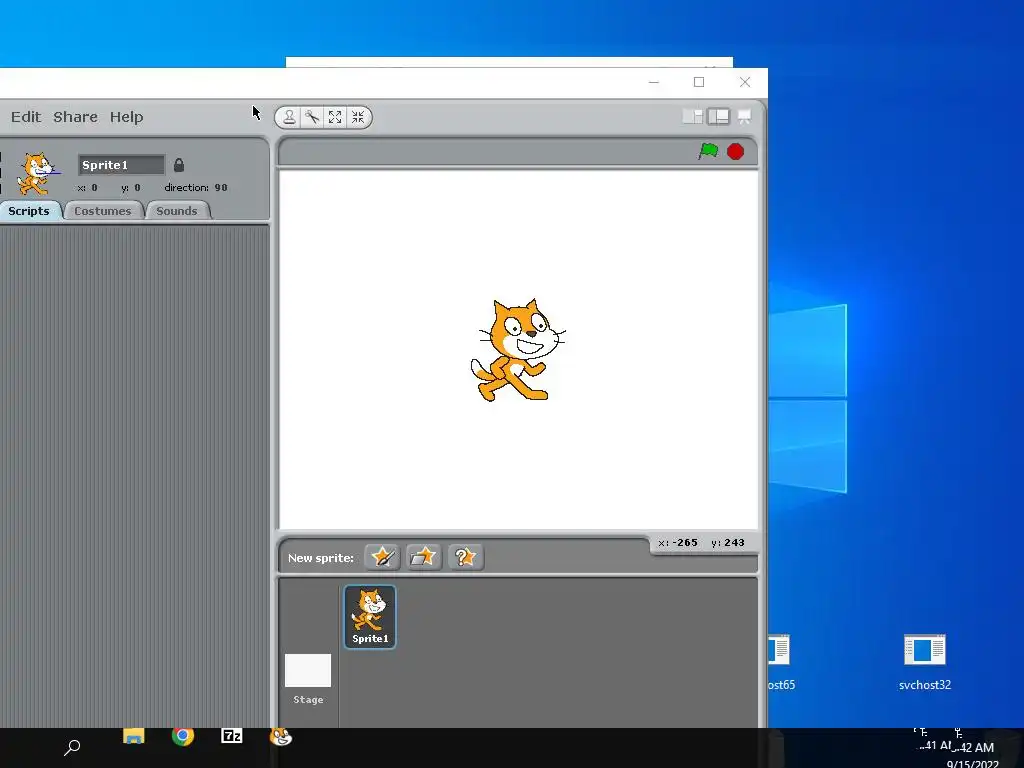Open the Share menu
This screenshot has height=768, width=1024.
click(75, 117)
